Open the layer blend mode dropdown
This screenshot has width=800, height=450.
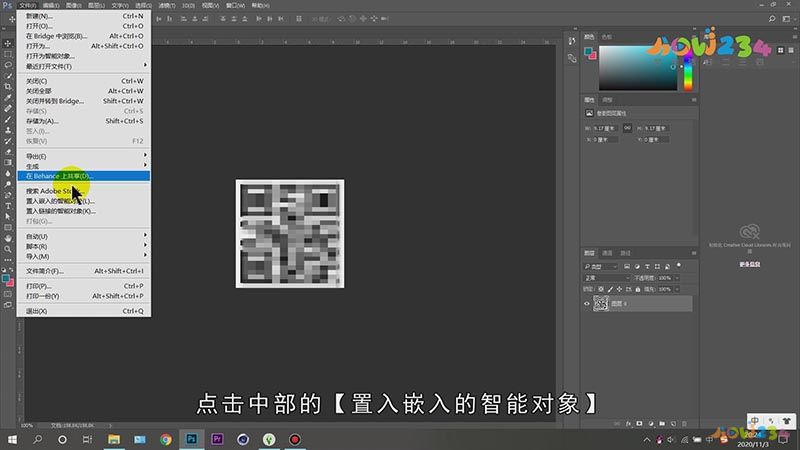(x=607, y=278)
